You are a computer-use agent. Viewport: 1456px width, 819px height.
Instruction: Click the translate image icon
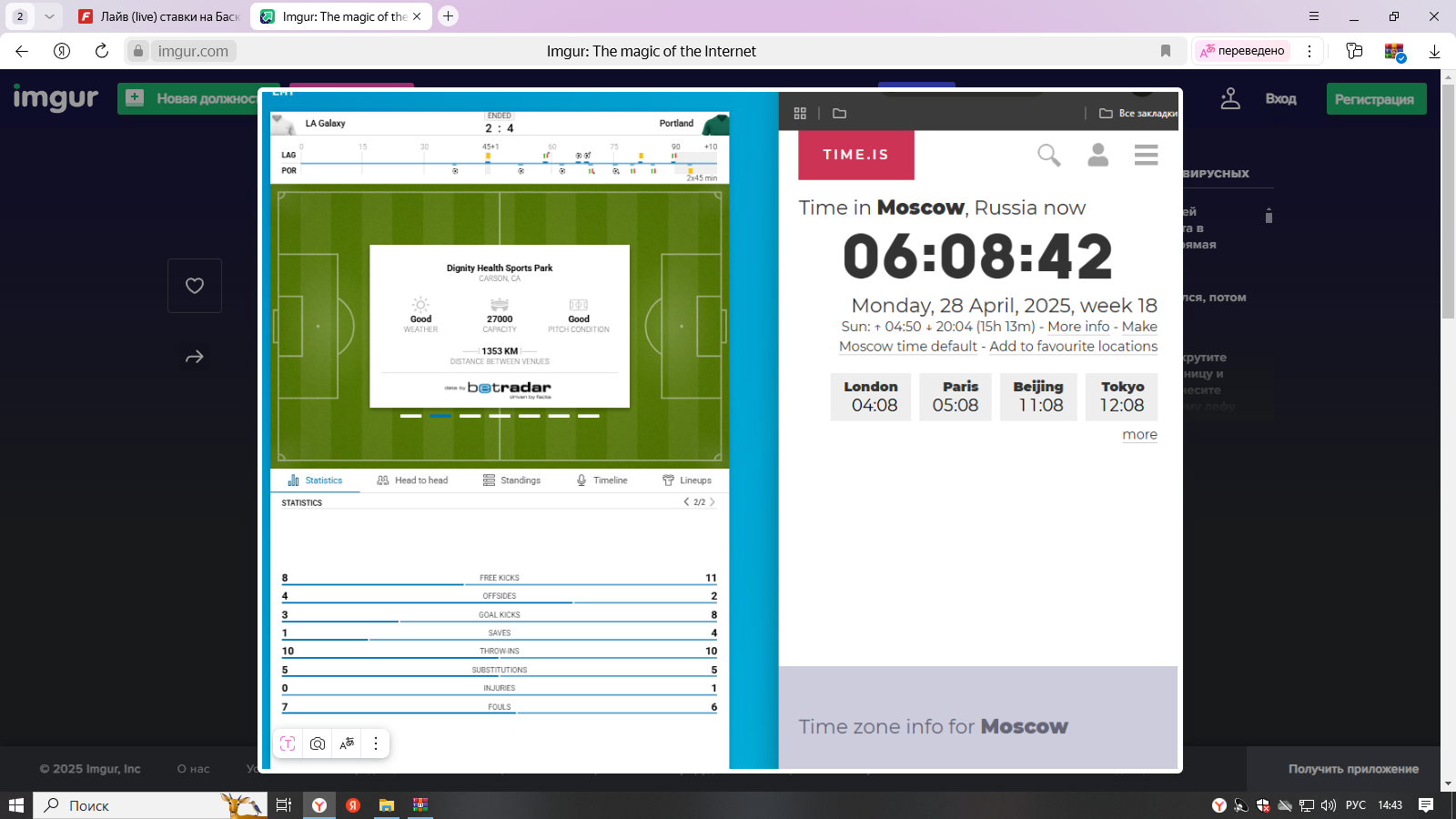347,743
